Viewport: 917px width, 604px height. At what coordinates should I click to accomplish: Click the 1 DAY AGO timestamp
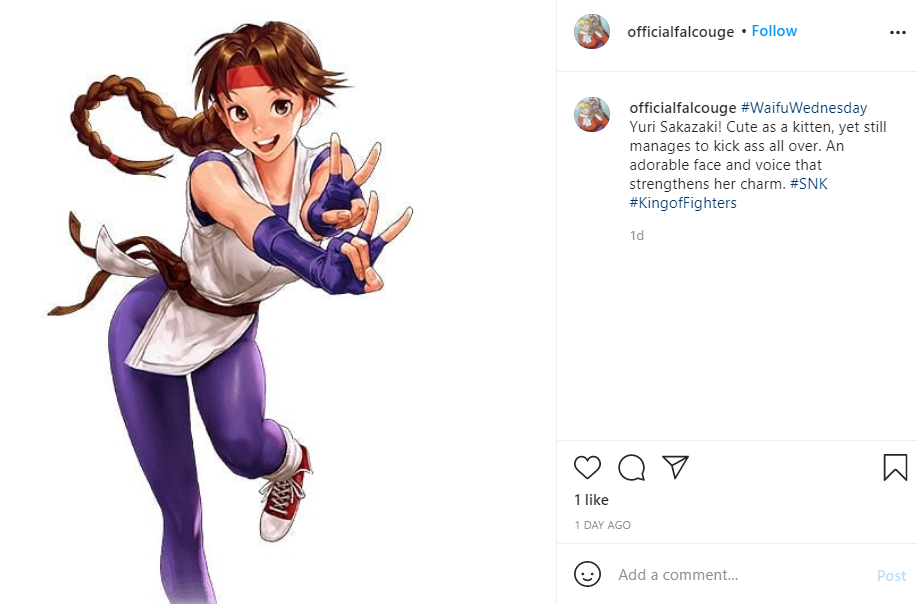pyautogui.click(x=602, y=525)
